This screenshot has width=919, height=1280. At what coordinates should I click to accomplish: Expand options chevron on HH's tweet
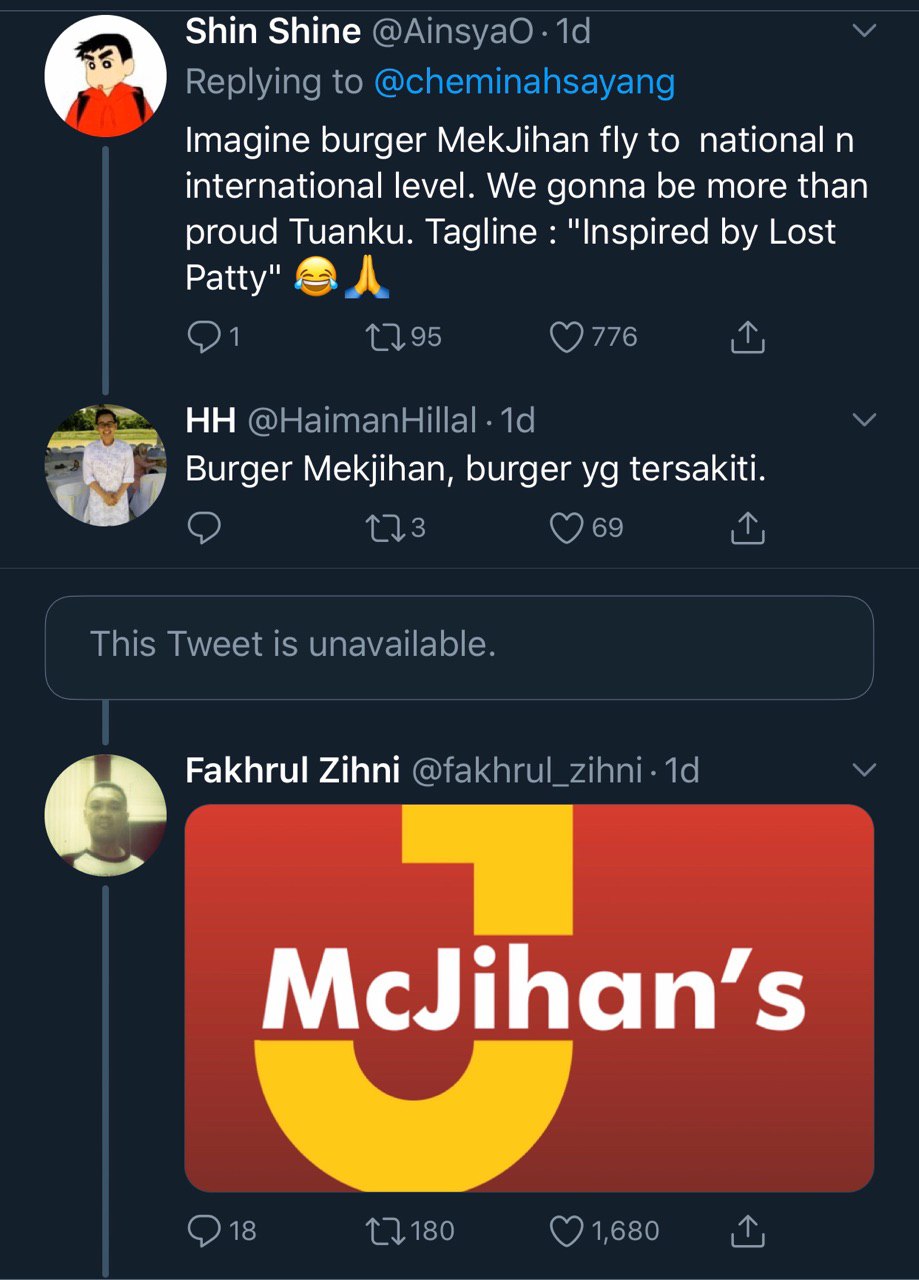(862, 420)
